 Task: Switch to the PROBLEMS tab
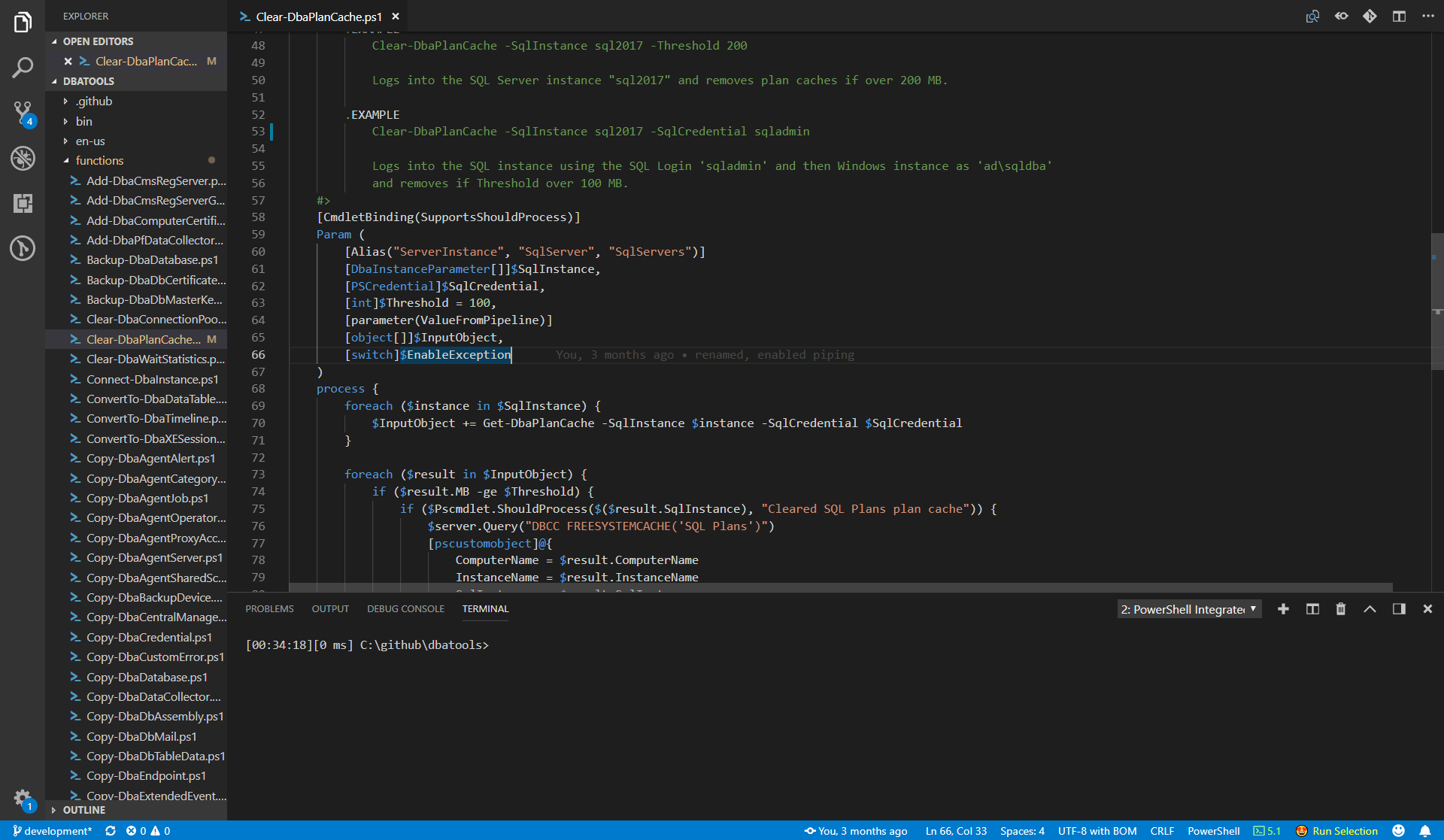[269, 608]
